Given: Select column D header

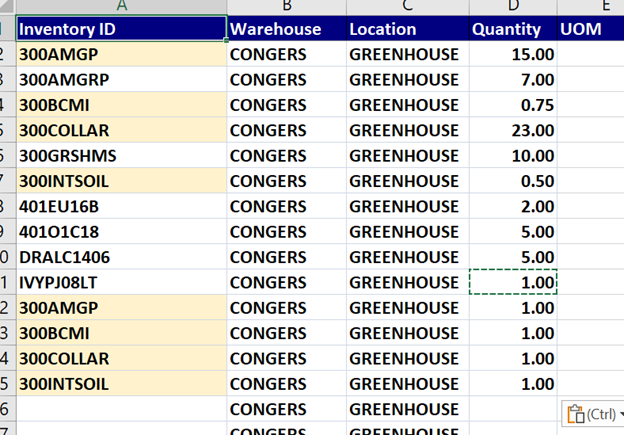Looking at the screenshot, I should [512, 6].
